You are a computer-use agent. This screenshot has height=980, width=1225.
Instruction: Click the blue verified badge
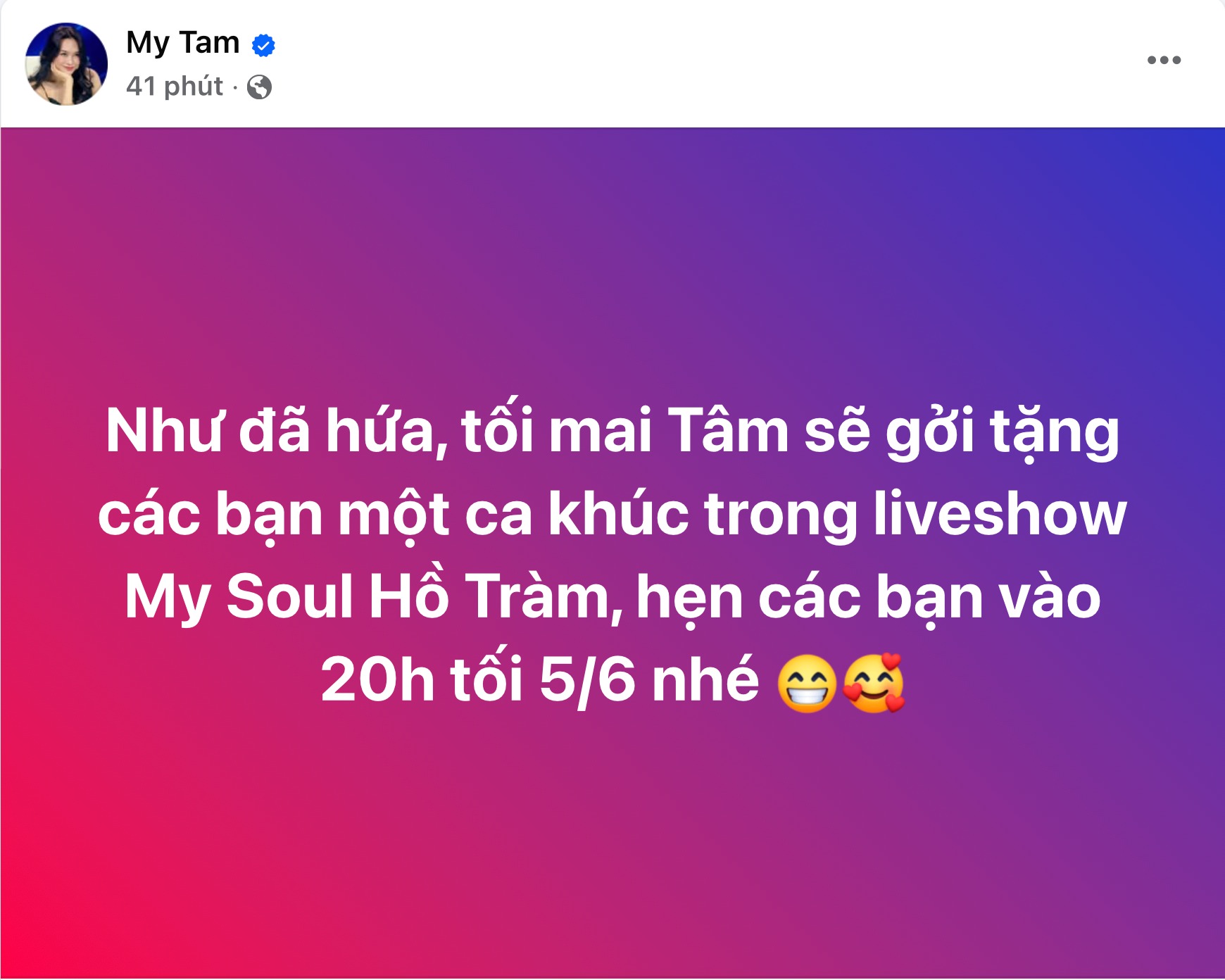[263, 45]
